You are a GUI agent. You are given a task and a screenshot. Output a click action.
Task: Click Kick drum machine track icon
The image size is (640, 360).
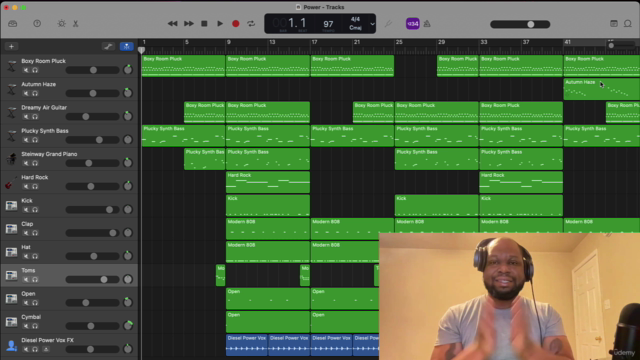(11, 205)
